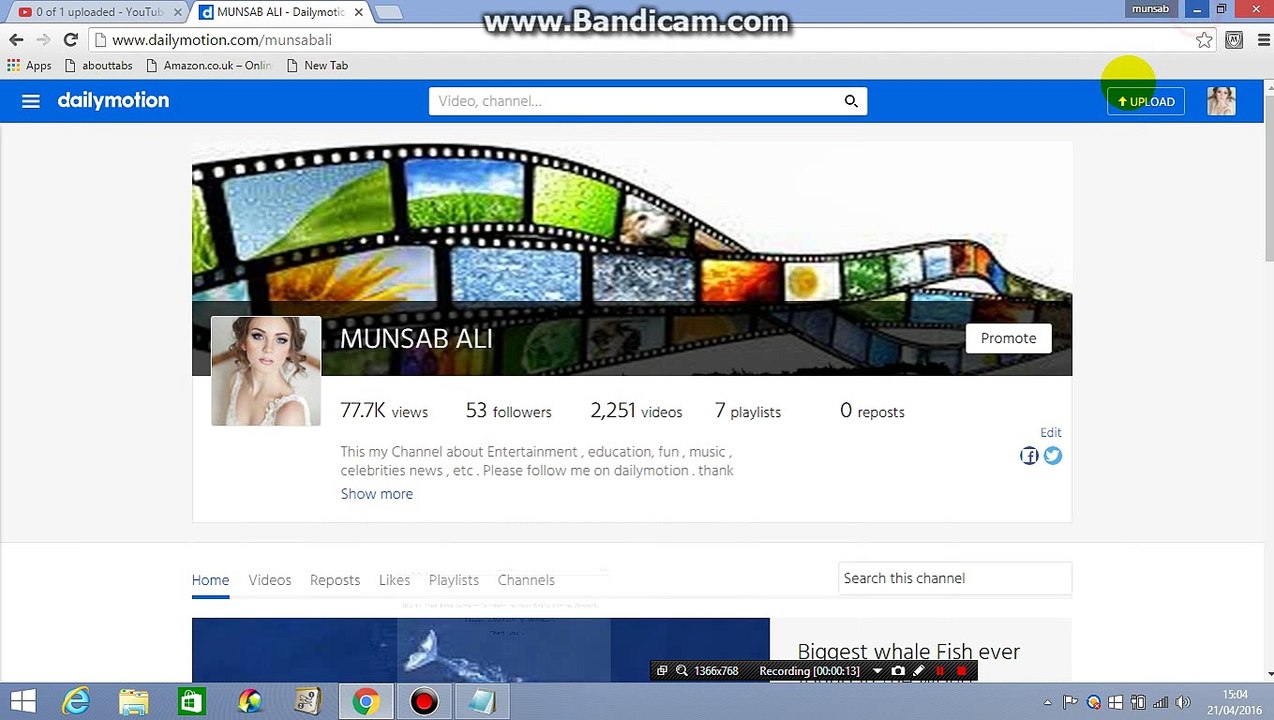The height and width of the screenshot is (720, 1274).
Task: Open Bandicam red record taskbar icon
Action: pos(424,702)
